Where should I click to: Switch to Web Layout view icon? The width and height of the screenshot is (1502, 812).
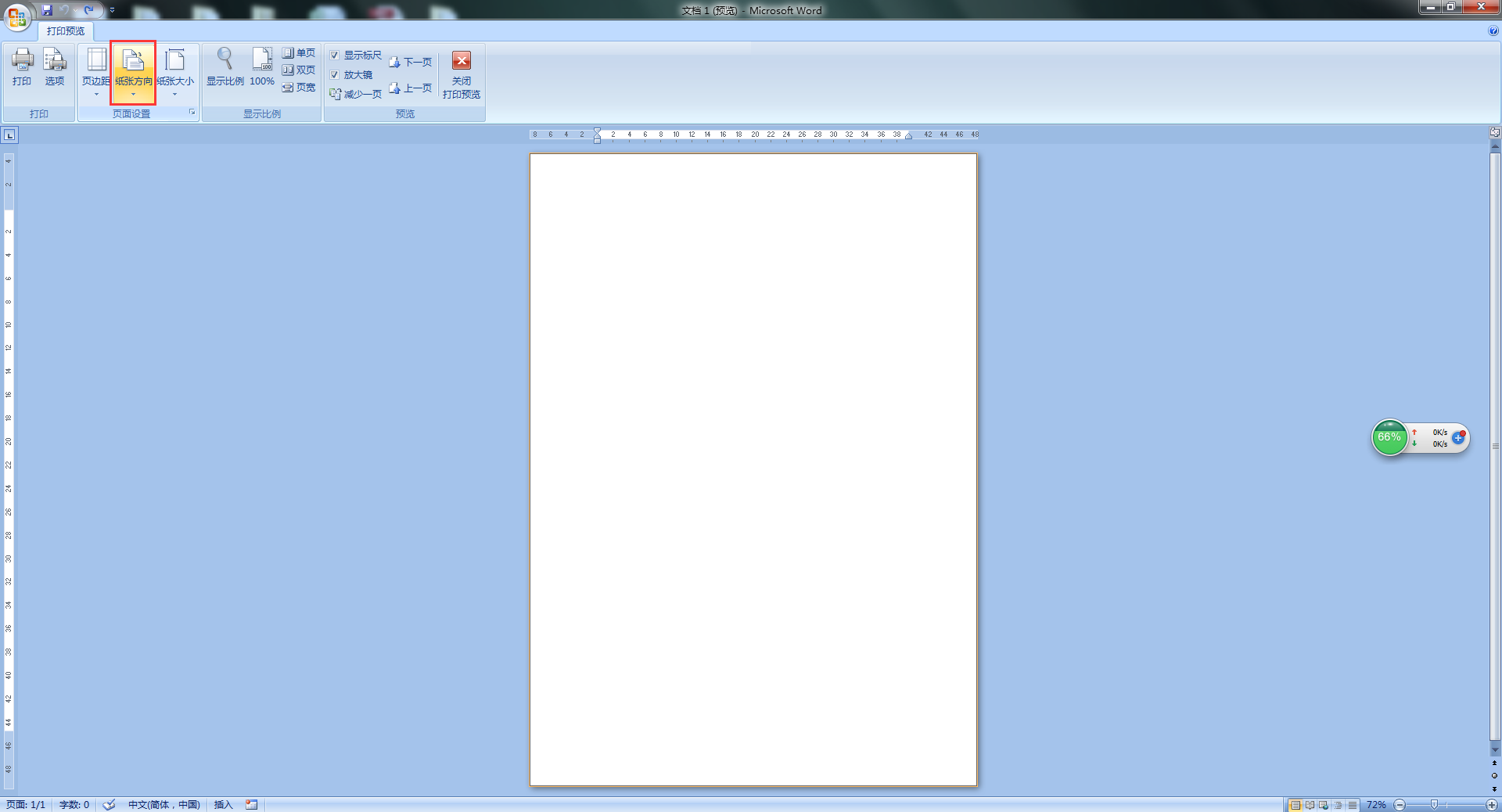click(x=1324, y=805)
